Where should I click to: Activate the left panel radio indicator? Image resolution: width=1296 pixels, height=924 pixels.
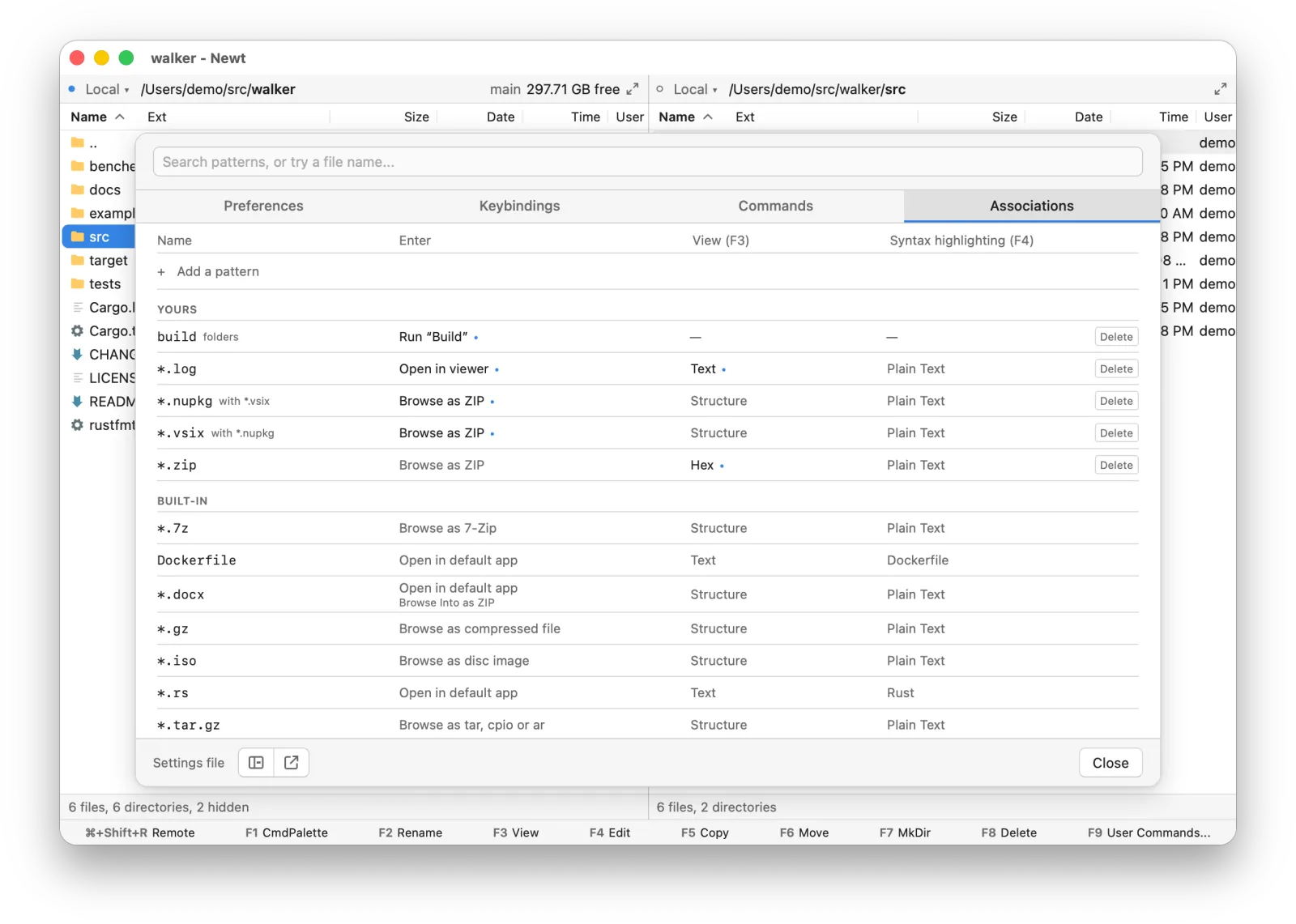[x=72, y=89]
